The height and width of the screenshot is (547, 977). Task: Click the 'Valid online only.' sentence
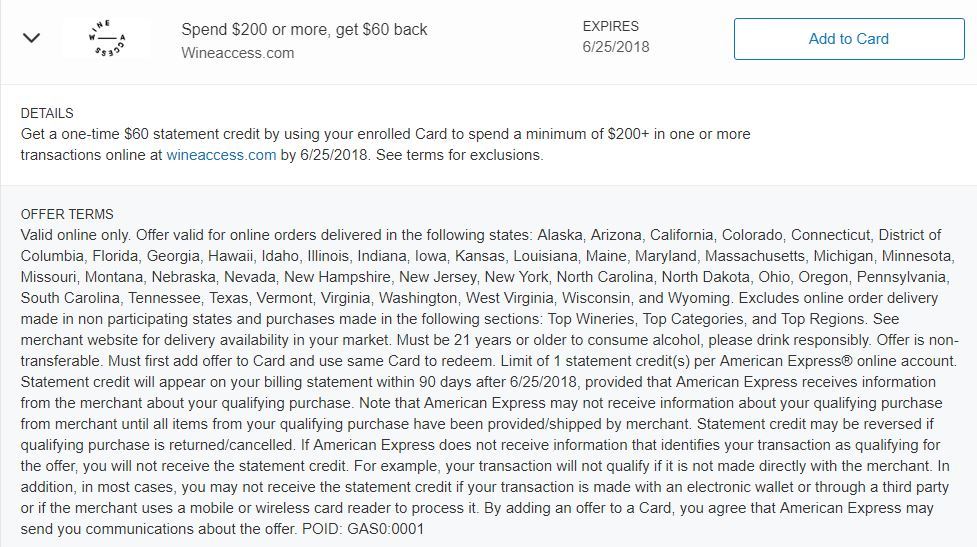click(75, 235)
